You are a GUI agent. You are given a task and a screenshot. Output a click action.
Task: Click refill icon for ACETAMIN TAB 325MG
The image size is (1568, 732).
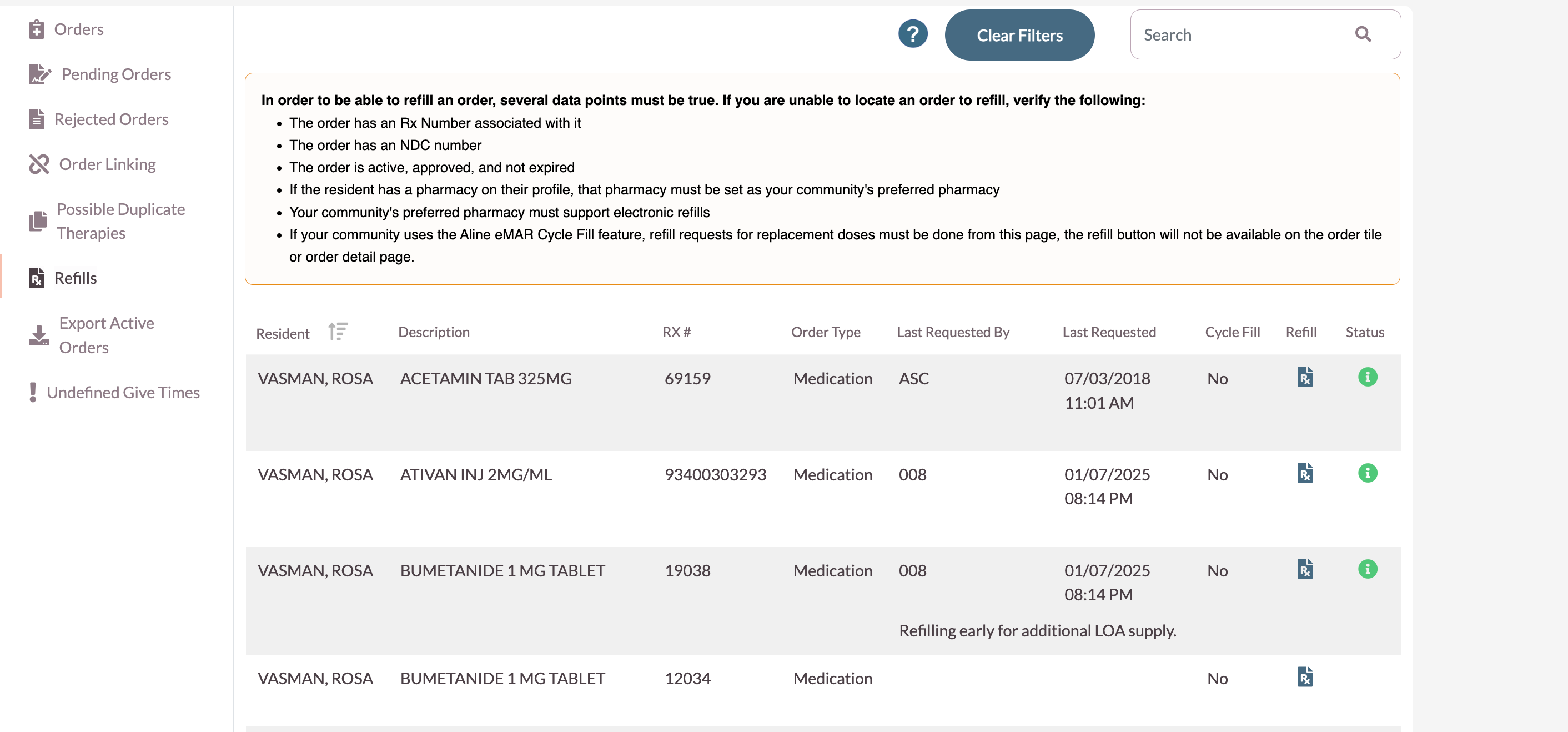1304,377
